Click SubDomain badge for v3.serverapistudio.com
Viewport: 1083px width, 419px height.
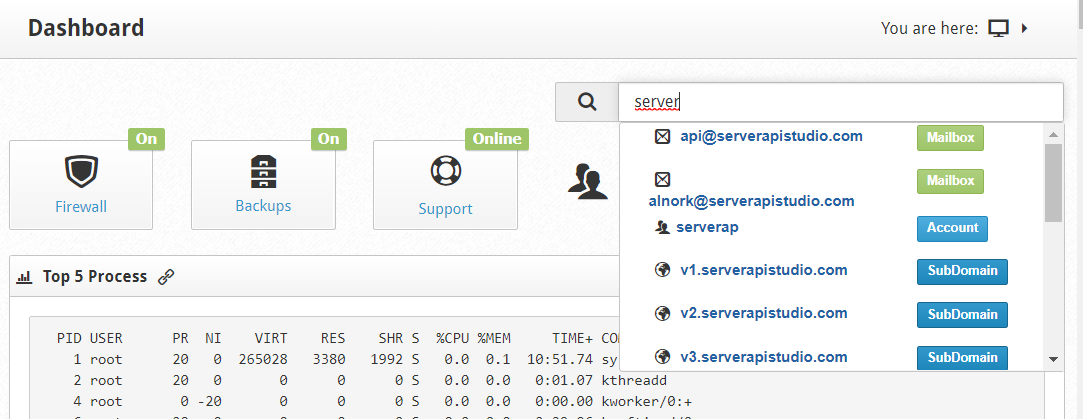962,358
